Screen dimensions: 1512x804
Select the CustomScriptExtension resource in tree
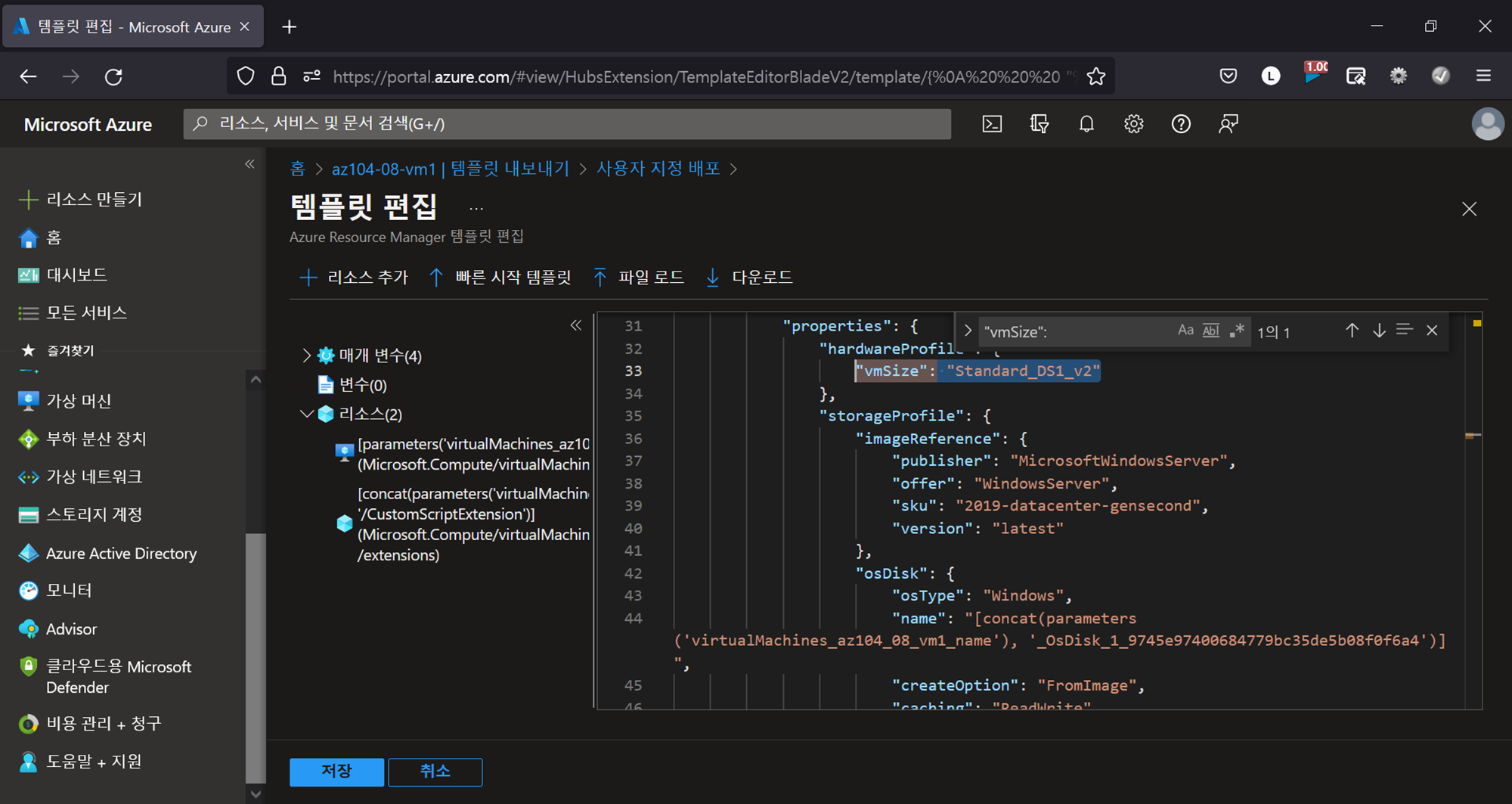click(x=462, y=524)
